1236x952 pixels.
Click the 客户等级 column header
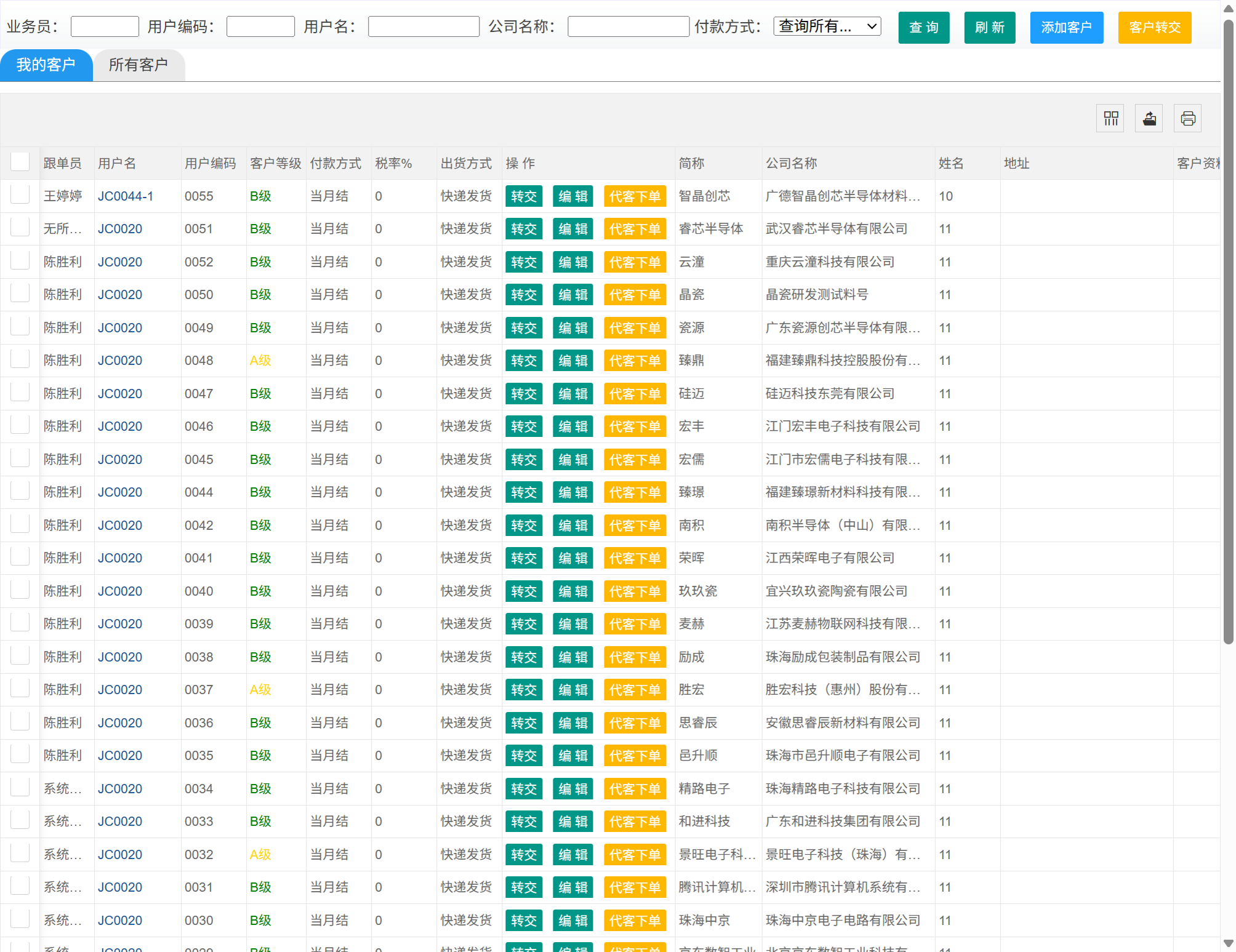tap(275, 163)
